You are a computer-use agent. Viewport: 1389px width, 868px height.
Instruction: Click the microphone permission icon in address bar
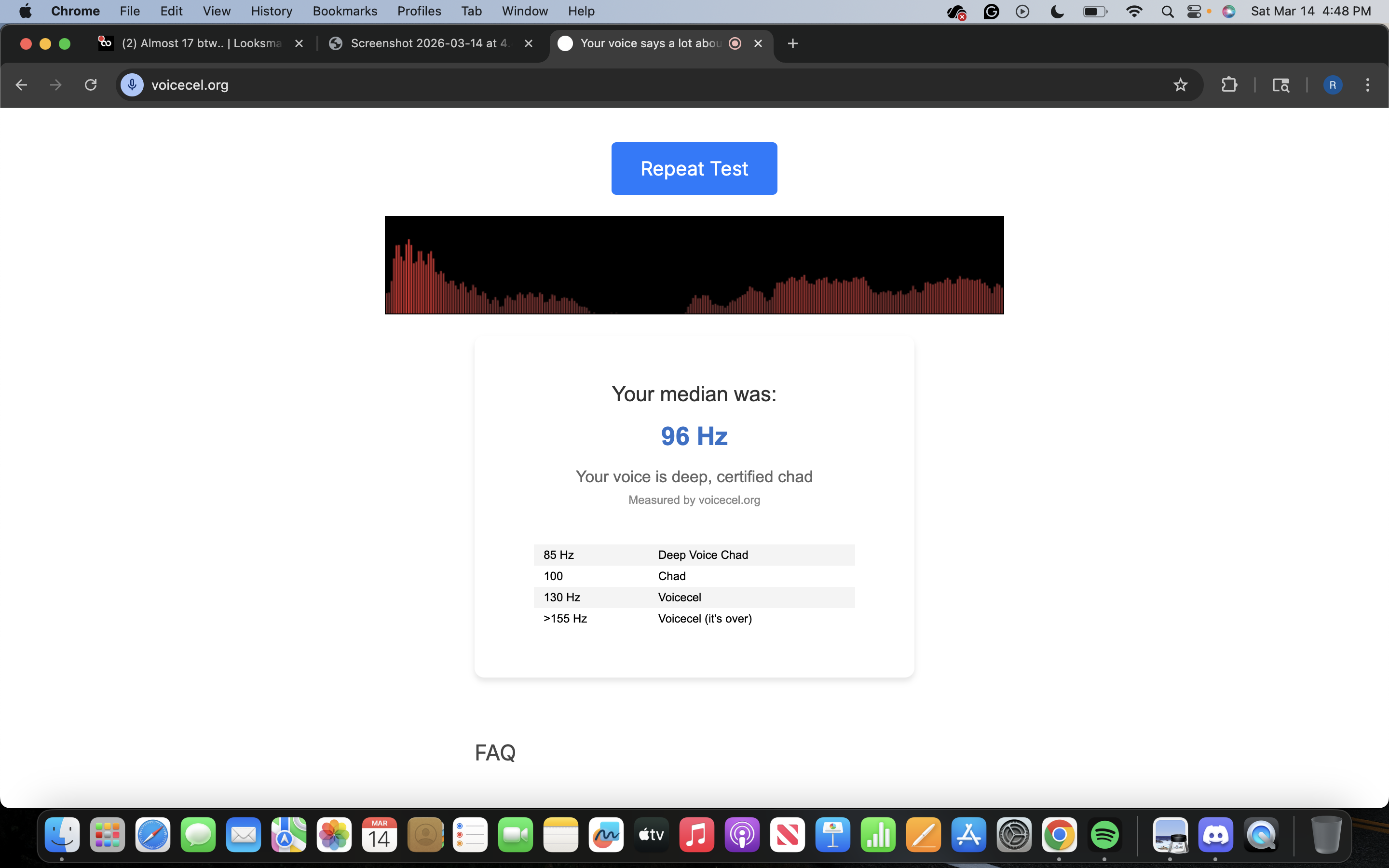132,85
